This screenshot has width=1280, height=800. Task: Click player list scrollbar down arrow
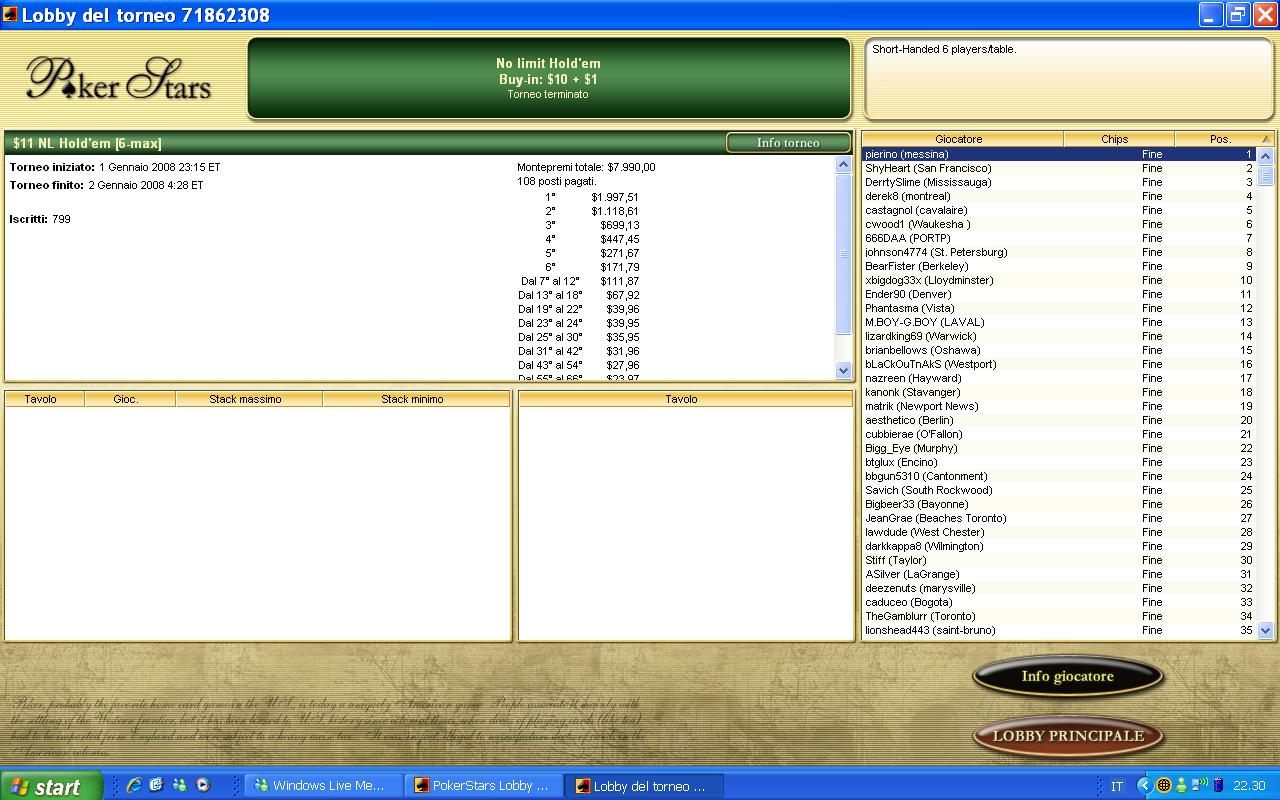(1266, 630)
